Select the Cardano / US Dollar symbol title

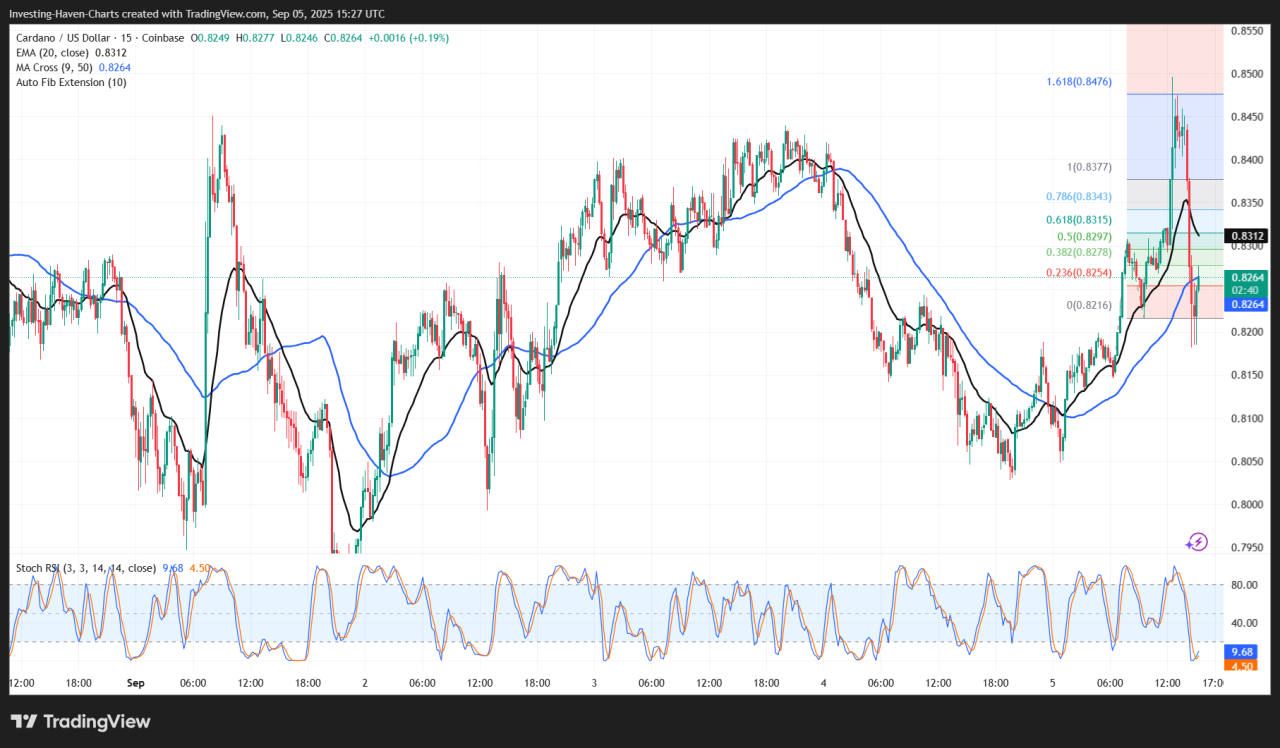100,38
